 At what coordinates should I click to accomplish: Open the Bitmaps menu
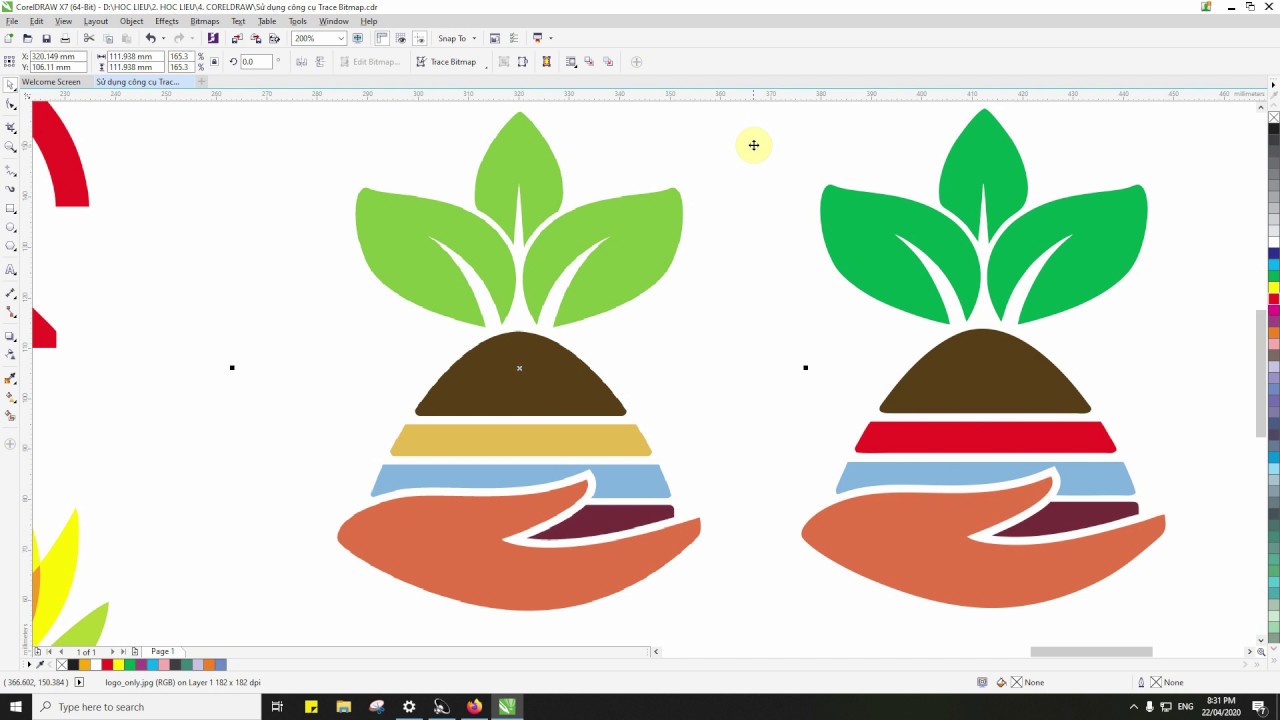[205, 21]
